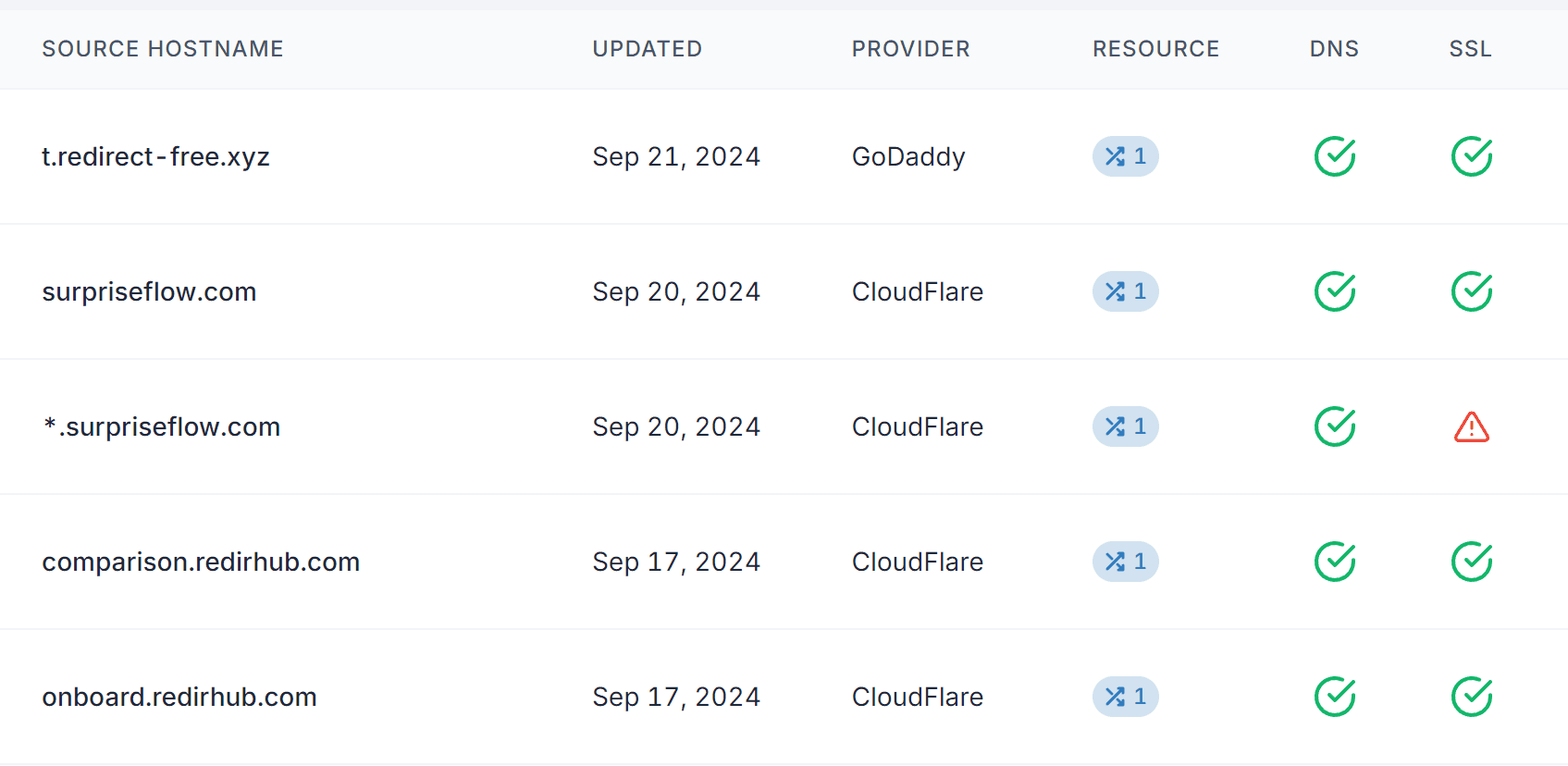Click the SSL check icon for t.redirect-free.xyz
The image size is (1568, 766).
click(1471, 156)
